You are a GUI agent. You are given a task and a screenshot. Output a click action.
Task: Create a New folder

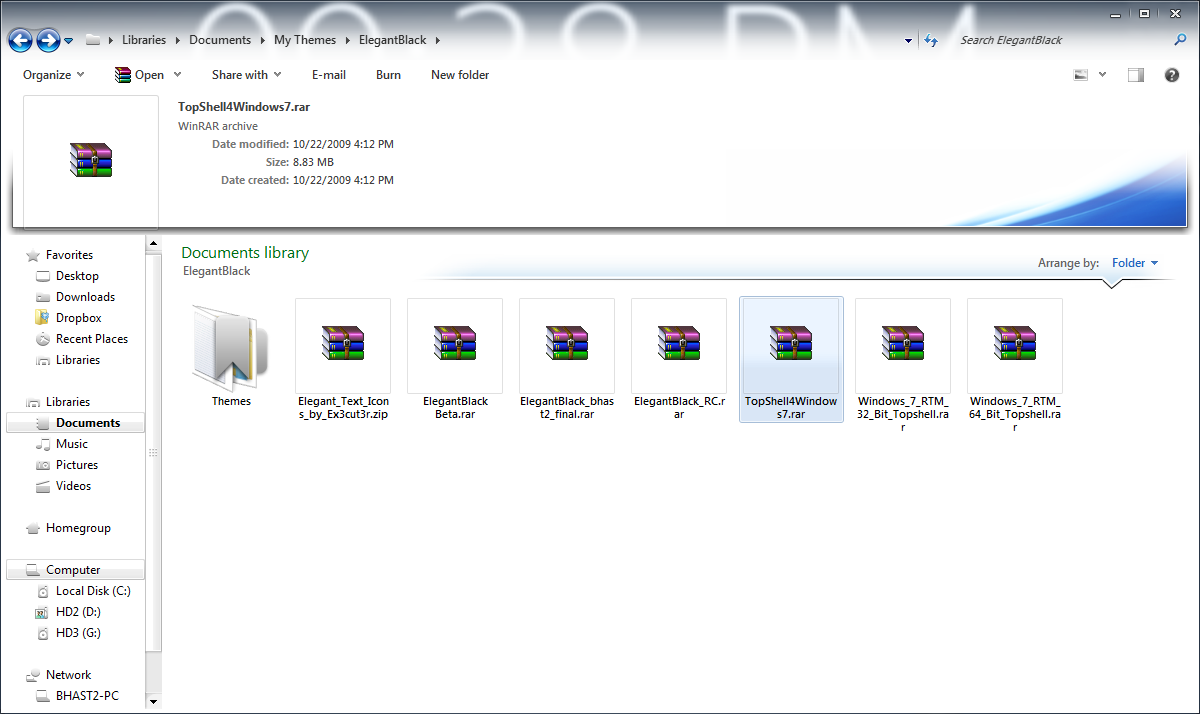pos(460,75)
